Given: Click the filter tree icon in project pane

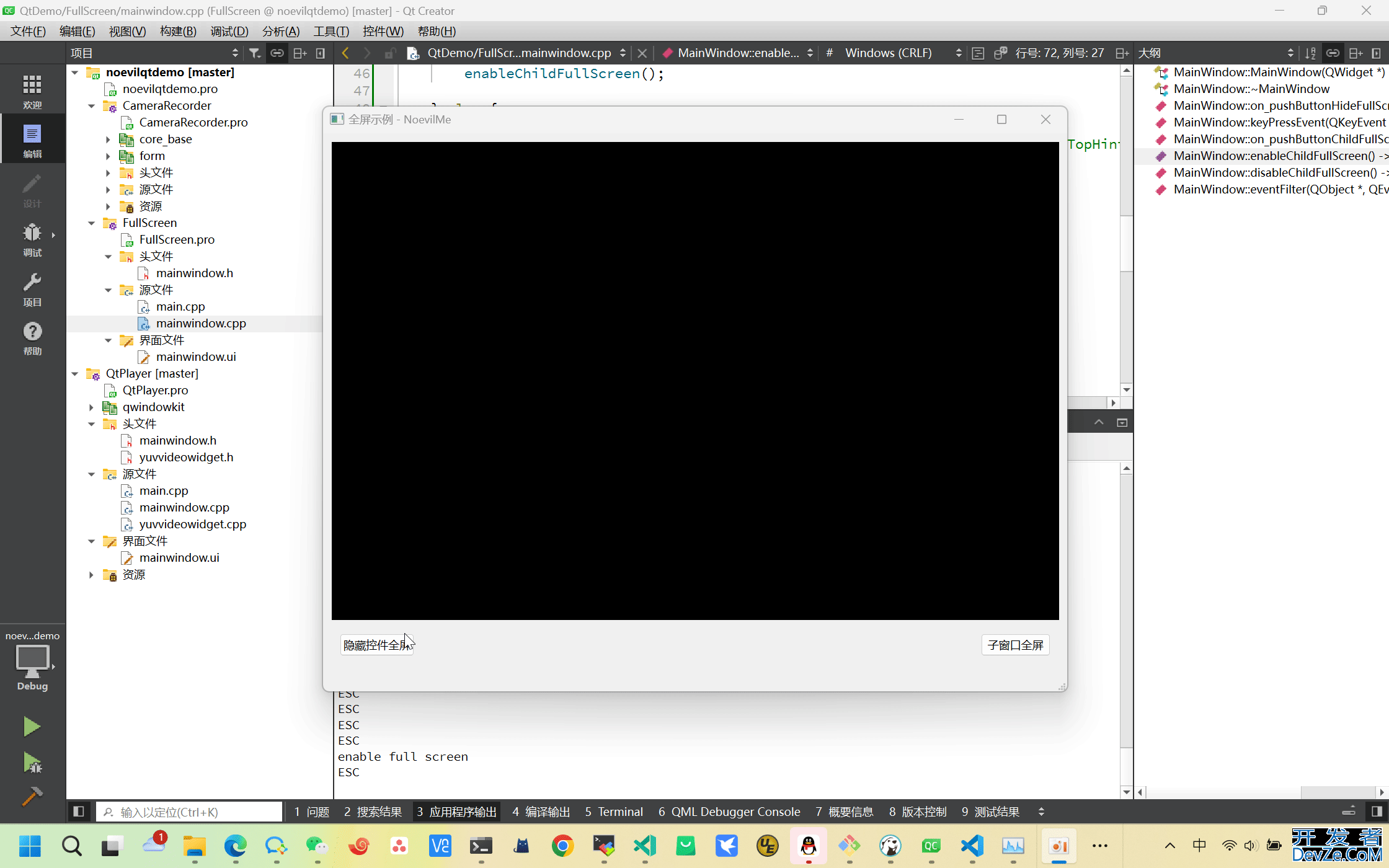Looking at the screenshot, I should tap(255, 53).
